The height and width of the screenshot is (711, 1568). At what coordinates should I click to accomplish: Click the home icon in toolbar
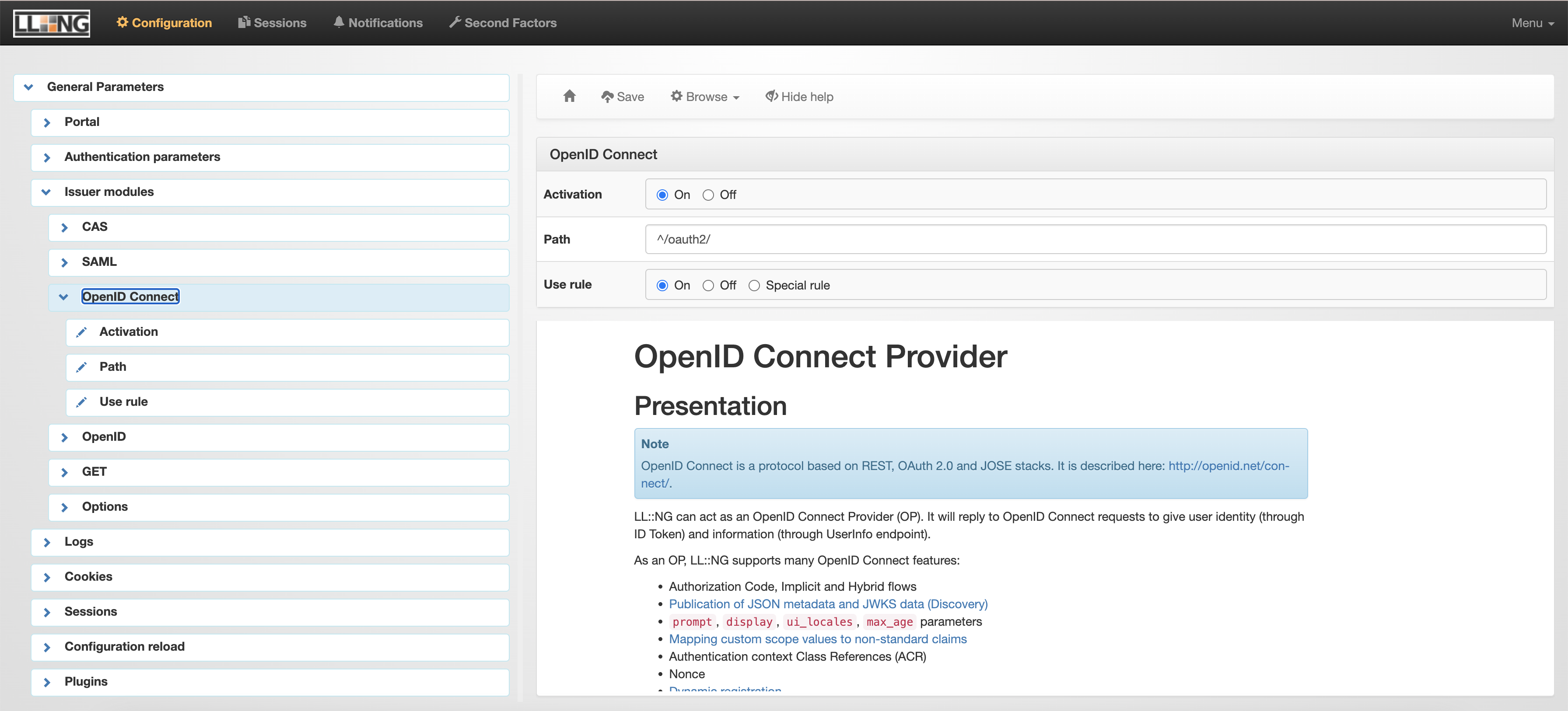569,96
